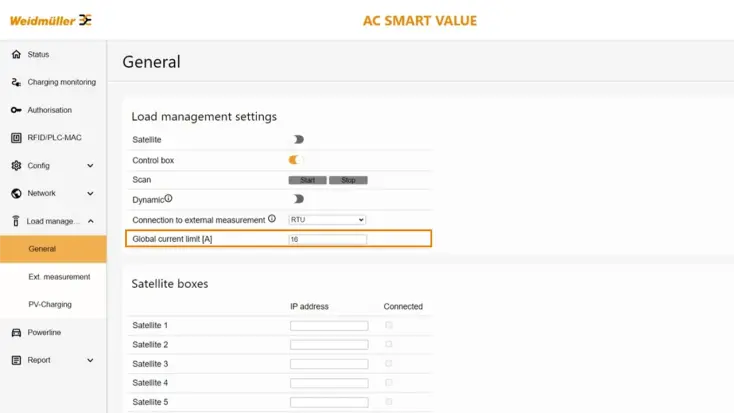Click the Global current limit field
This screenshot has height=413, width=734.
point(327,239)
